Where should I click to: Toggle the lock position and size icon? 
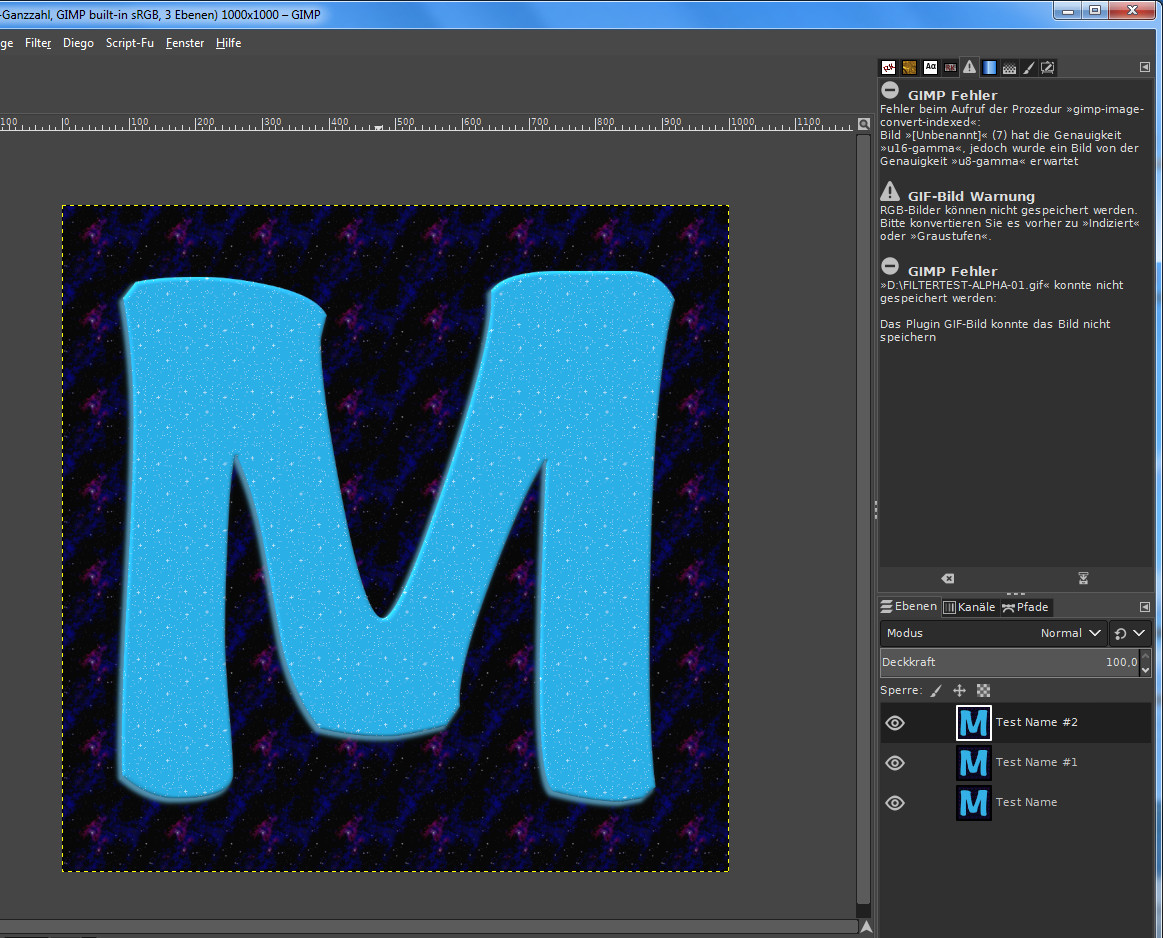tap(960, 691)
